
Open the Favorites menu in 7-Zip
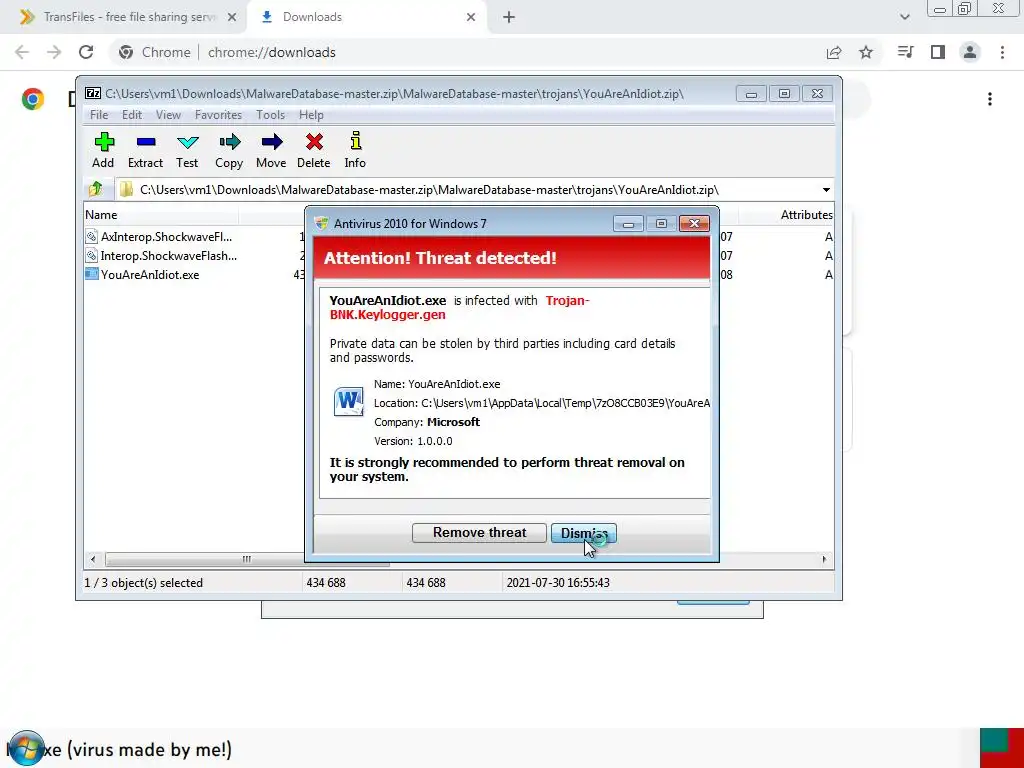point(218,115)
